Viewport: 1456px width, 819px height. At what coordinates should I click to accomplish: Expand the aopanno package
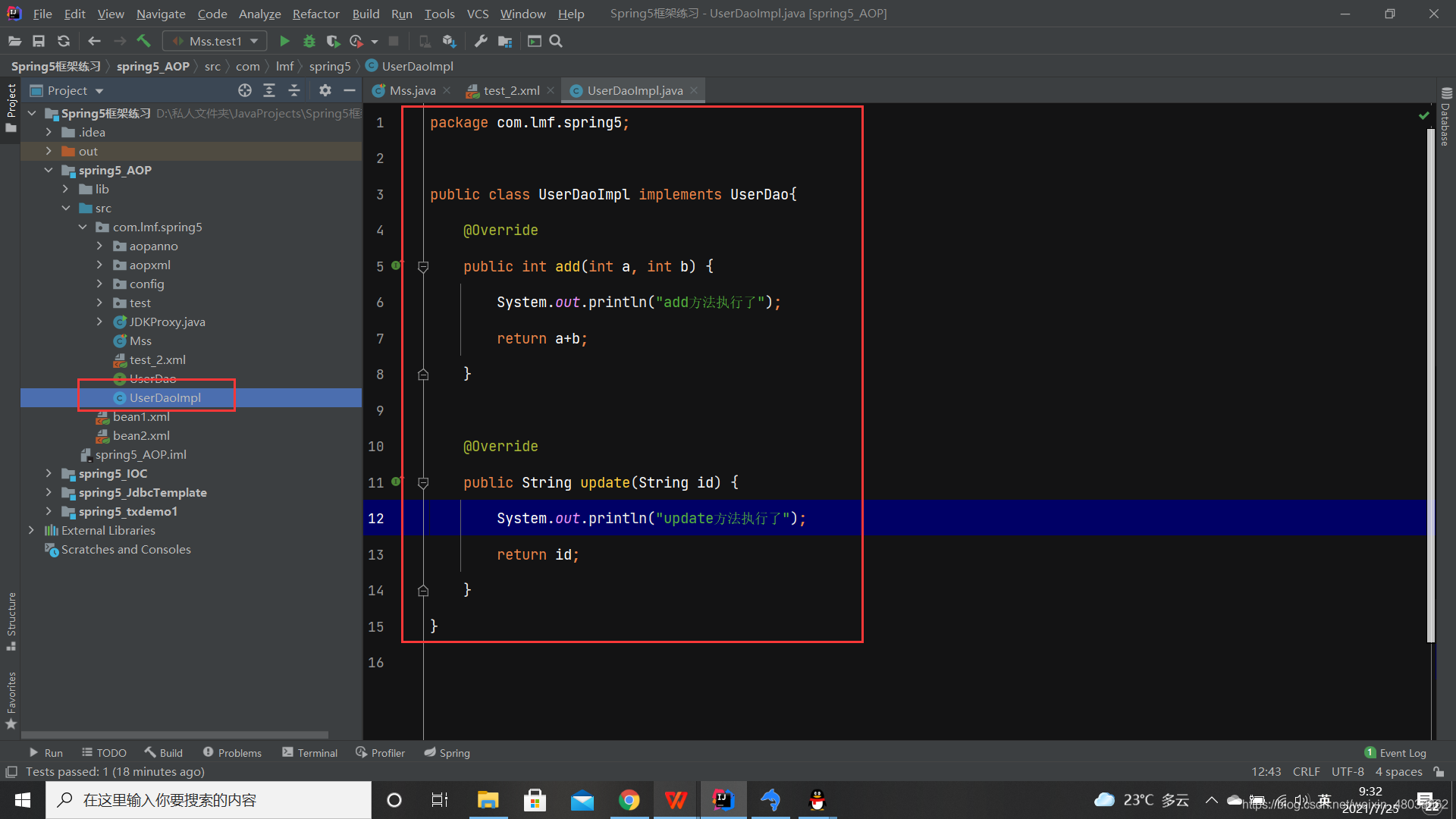pos(99,246)
